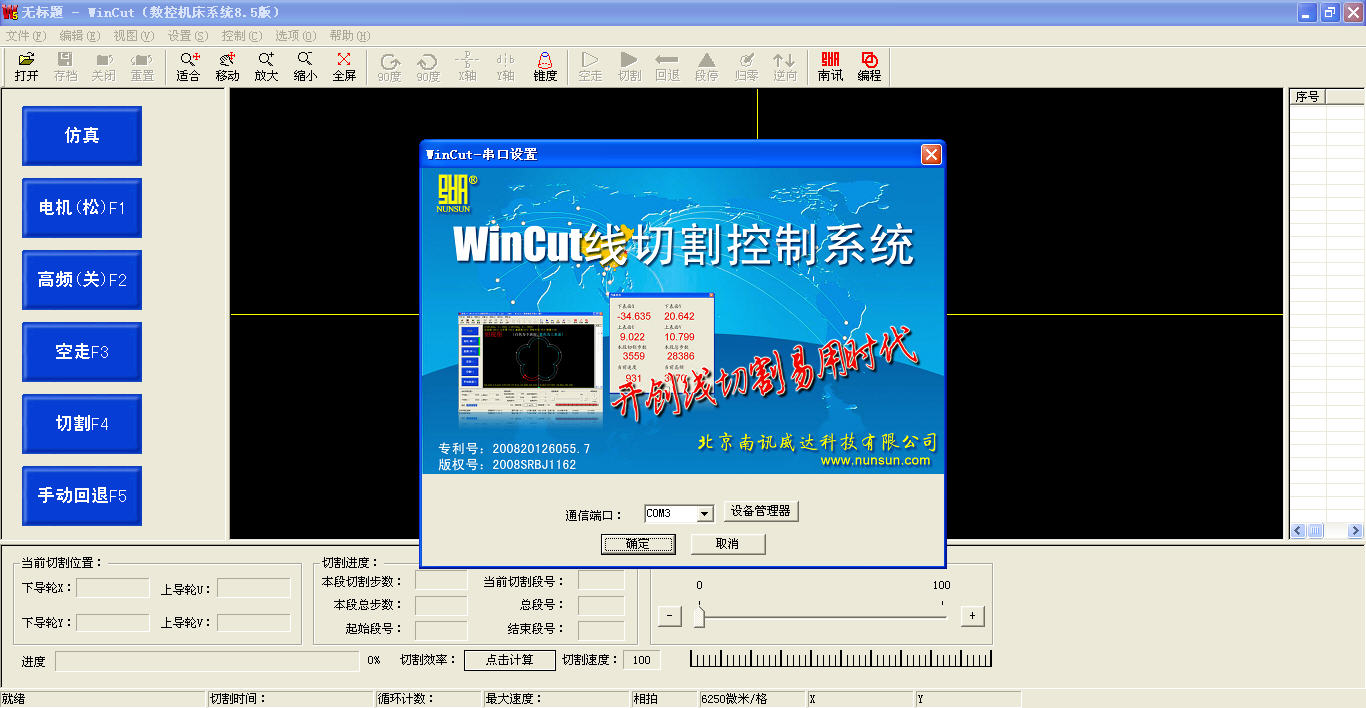Click the 锥度 (Taper) icon

click(x=545, y=67)
